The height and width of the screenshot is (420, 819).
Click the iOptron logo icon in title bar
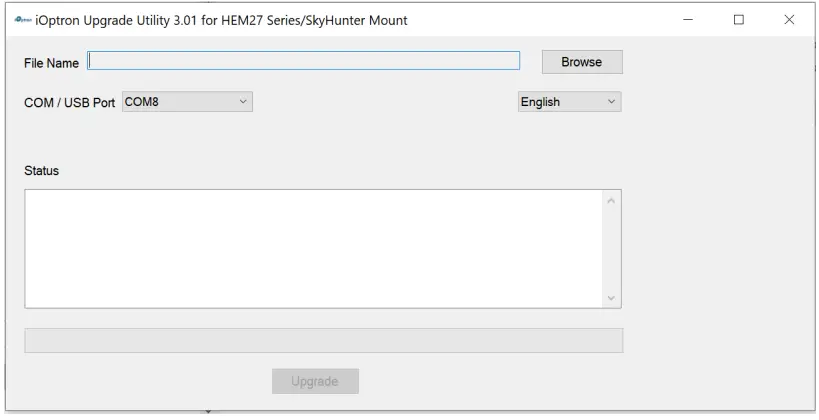coord(22,20)
